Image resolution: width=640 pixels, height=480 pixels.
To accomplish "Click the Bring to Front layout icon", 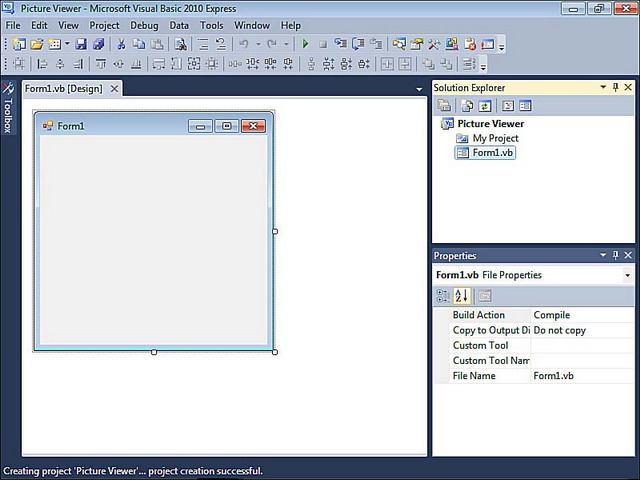I will tap(428, 64).
